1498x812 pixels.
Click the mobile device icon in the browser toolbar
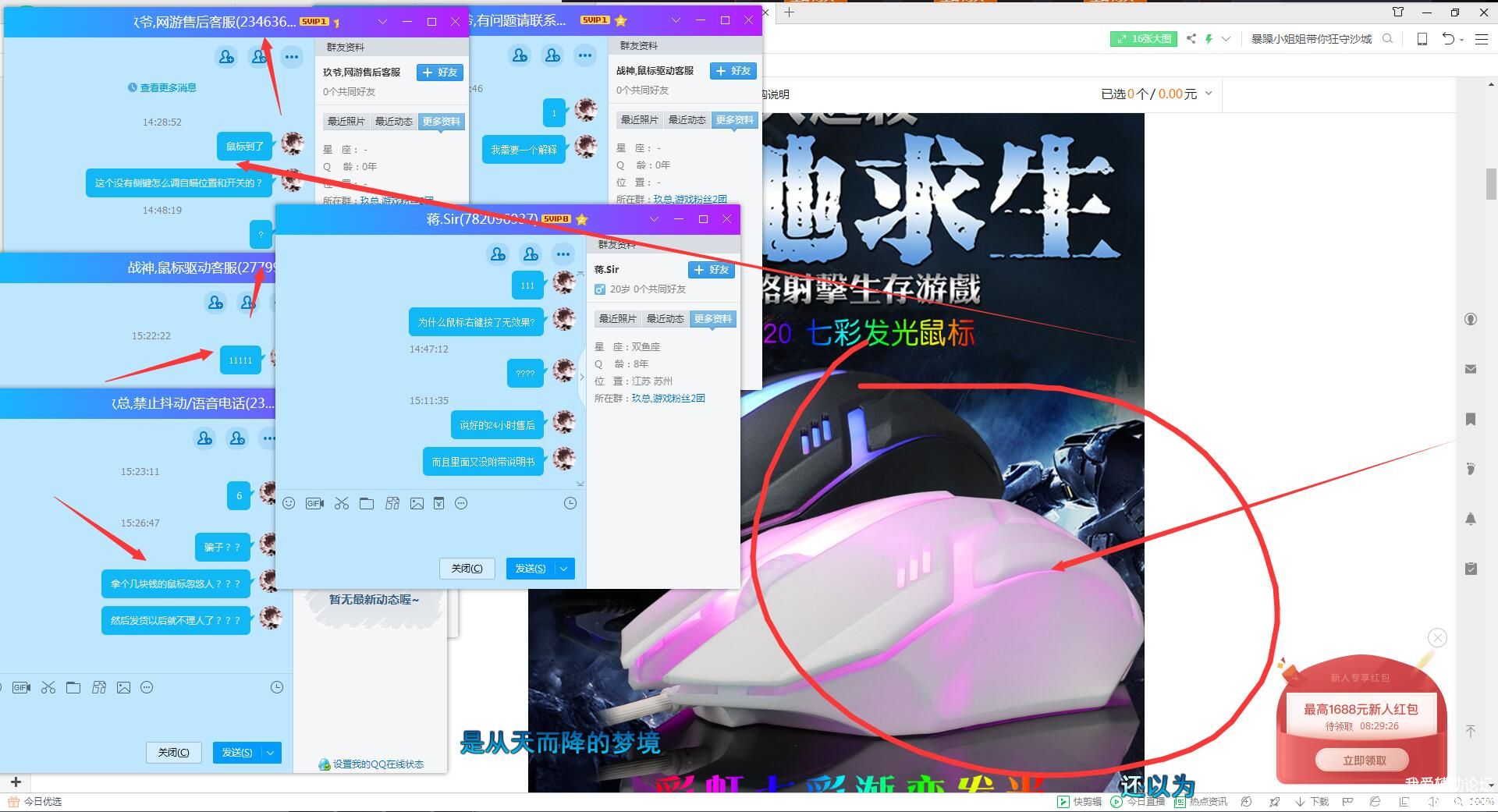tap(1422, 38)
